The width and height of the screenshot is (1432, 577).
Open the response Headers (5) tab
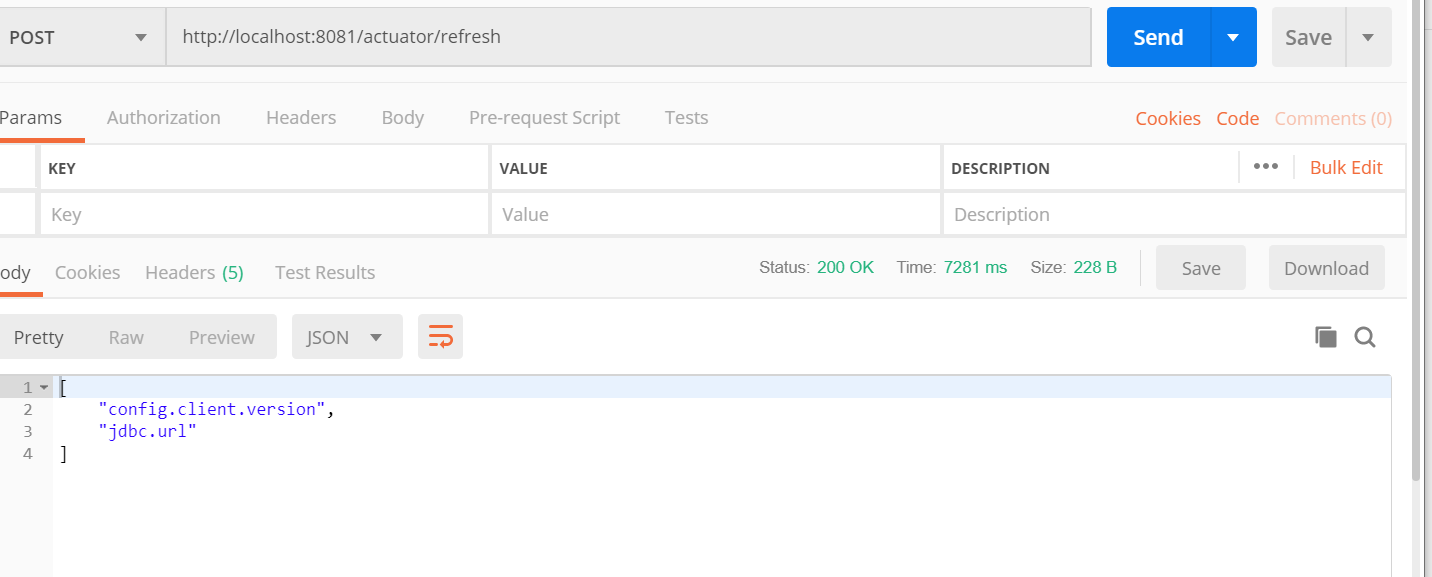pyautogui.click(x=194, y=272)
